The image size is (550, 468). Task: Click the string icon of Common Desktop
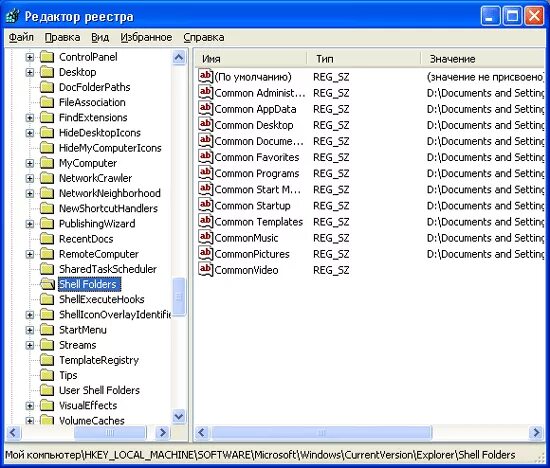coord(206,125)
